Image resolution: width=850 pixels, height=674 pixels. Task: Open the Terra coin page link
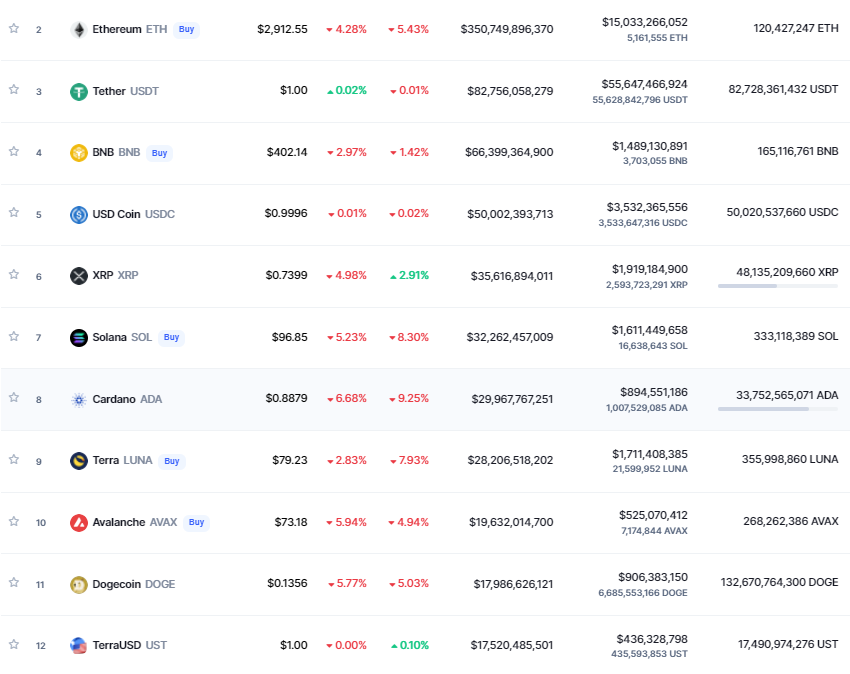pyautogui.click(x=123, y=460)
